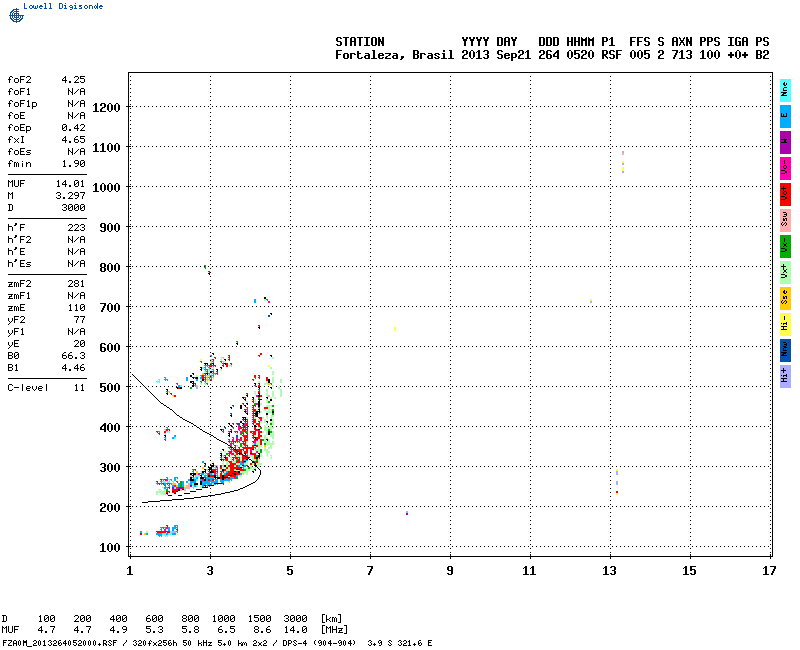The width and height of the screenshot is (800, 650).
Task: Click the light green Vx+ legend swatch
Action: pyautogui.click(x=785, y=272)
